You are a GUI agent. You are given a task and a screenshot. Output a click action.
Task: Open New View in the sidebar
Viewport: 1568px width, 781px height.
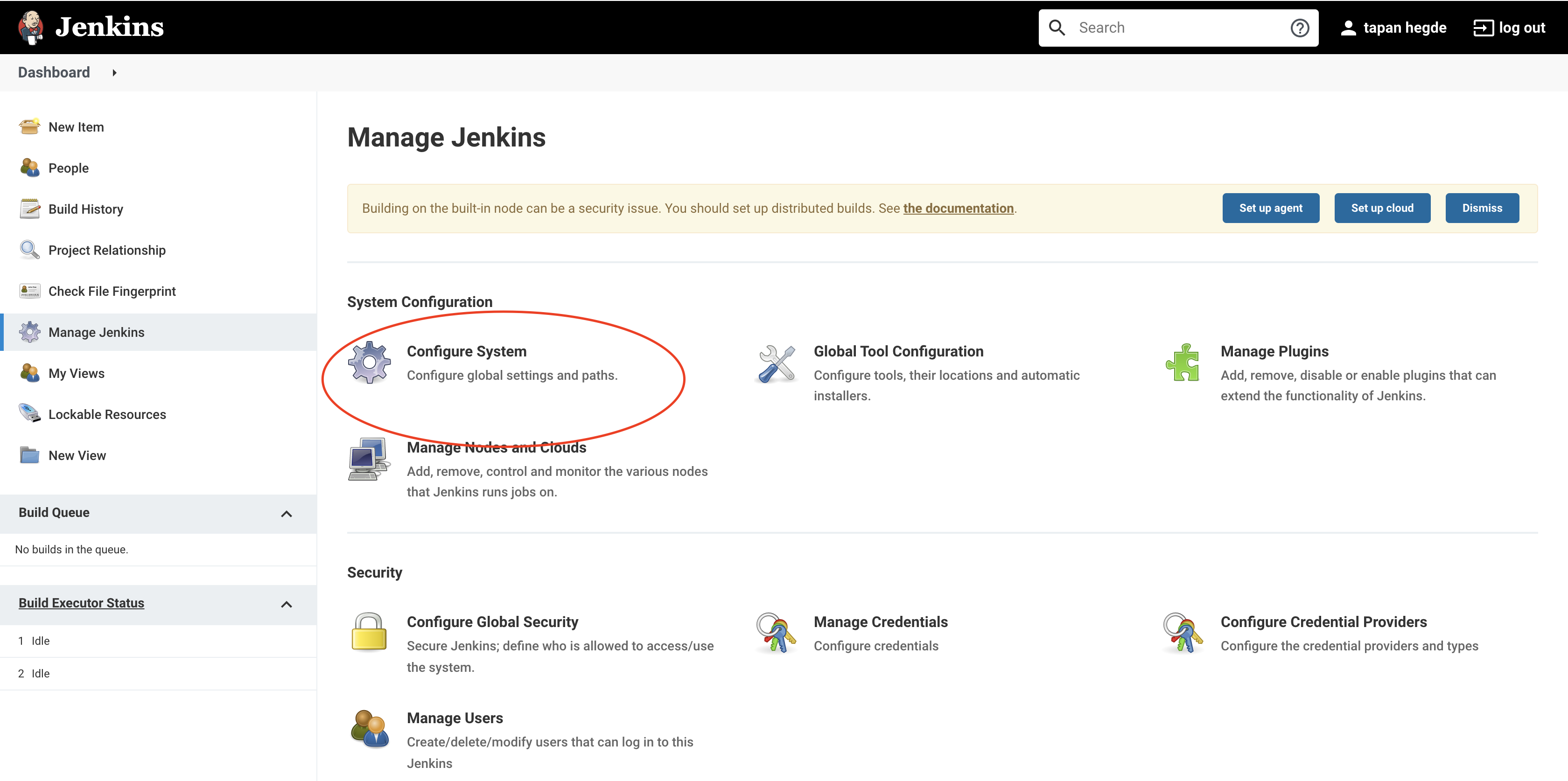pos(77,455)
